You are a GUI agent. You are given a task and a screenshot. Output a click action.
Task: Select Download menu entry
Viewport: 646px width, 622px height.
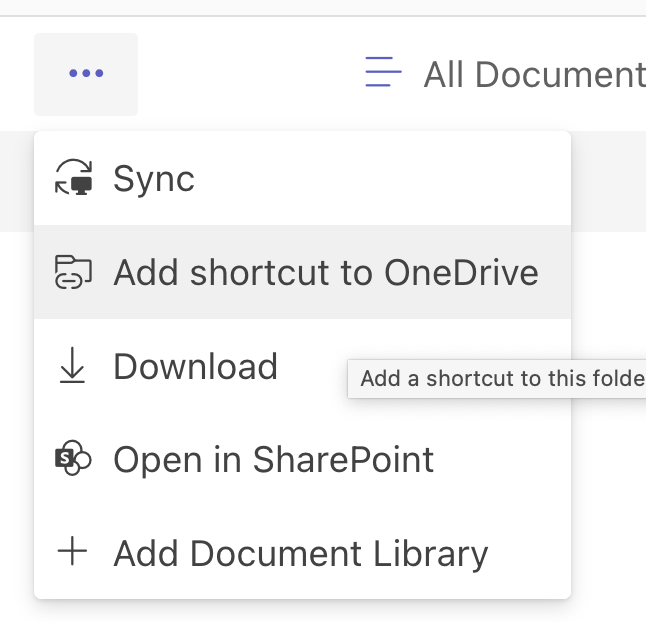(302, 365)
